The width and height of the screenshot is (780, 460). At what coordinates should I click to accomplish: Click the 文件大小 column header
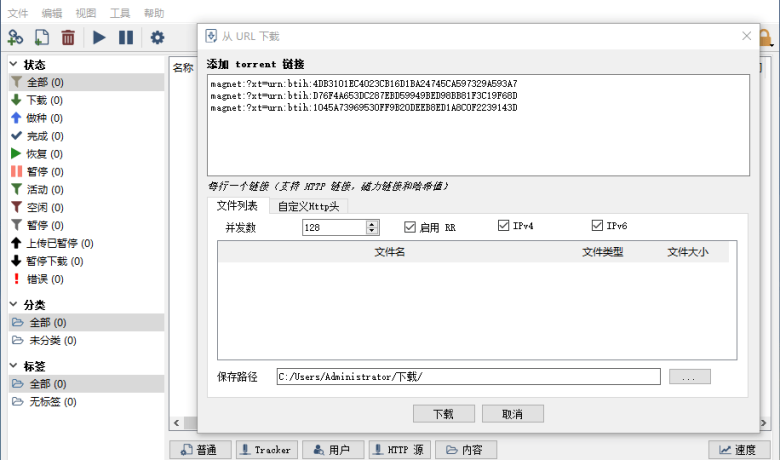[x=687, y=252]
